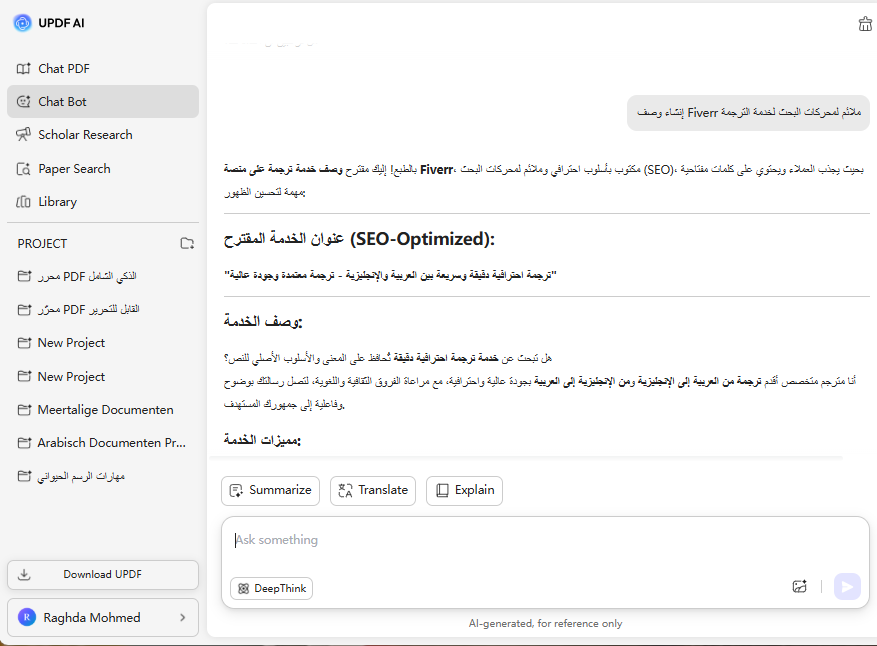Click AI-generated, for reference only text
877x646 pixels.
click(x=545, y=624)
